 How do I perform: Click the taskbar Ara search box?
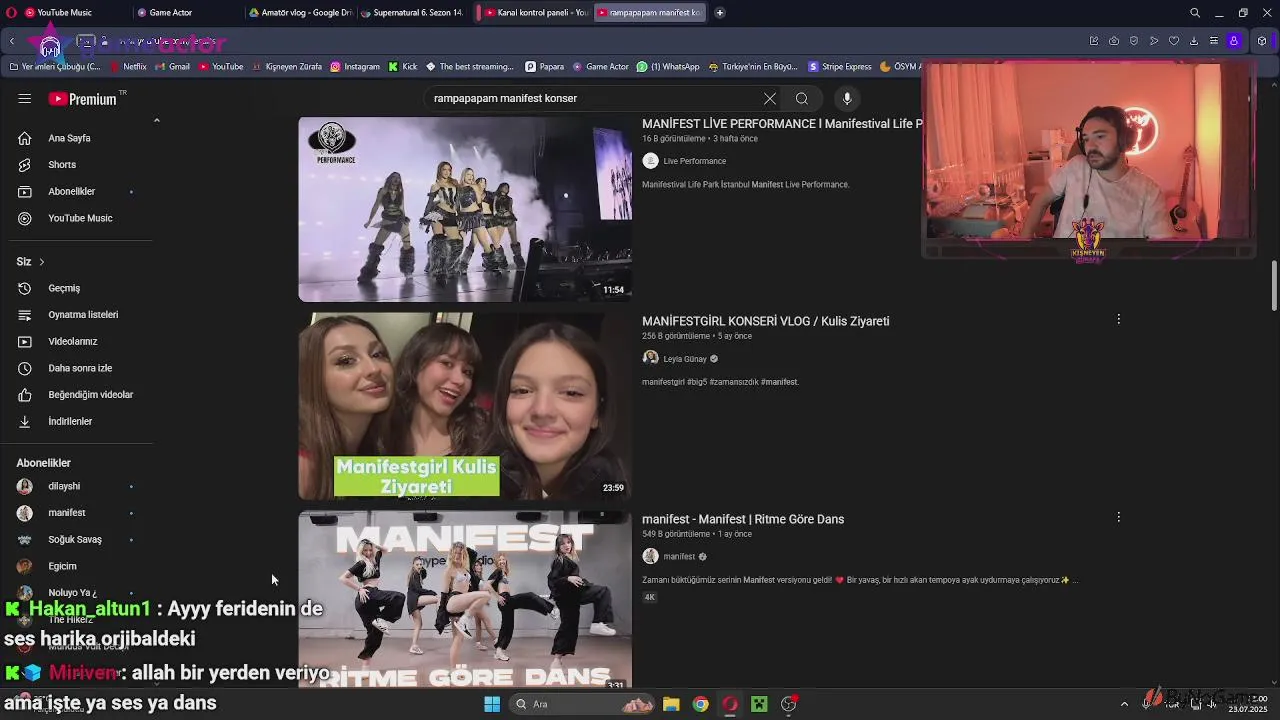582,704
